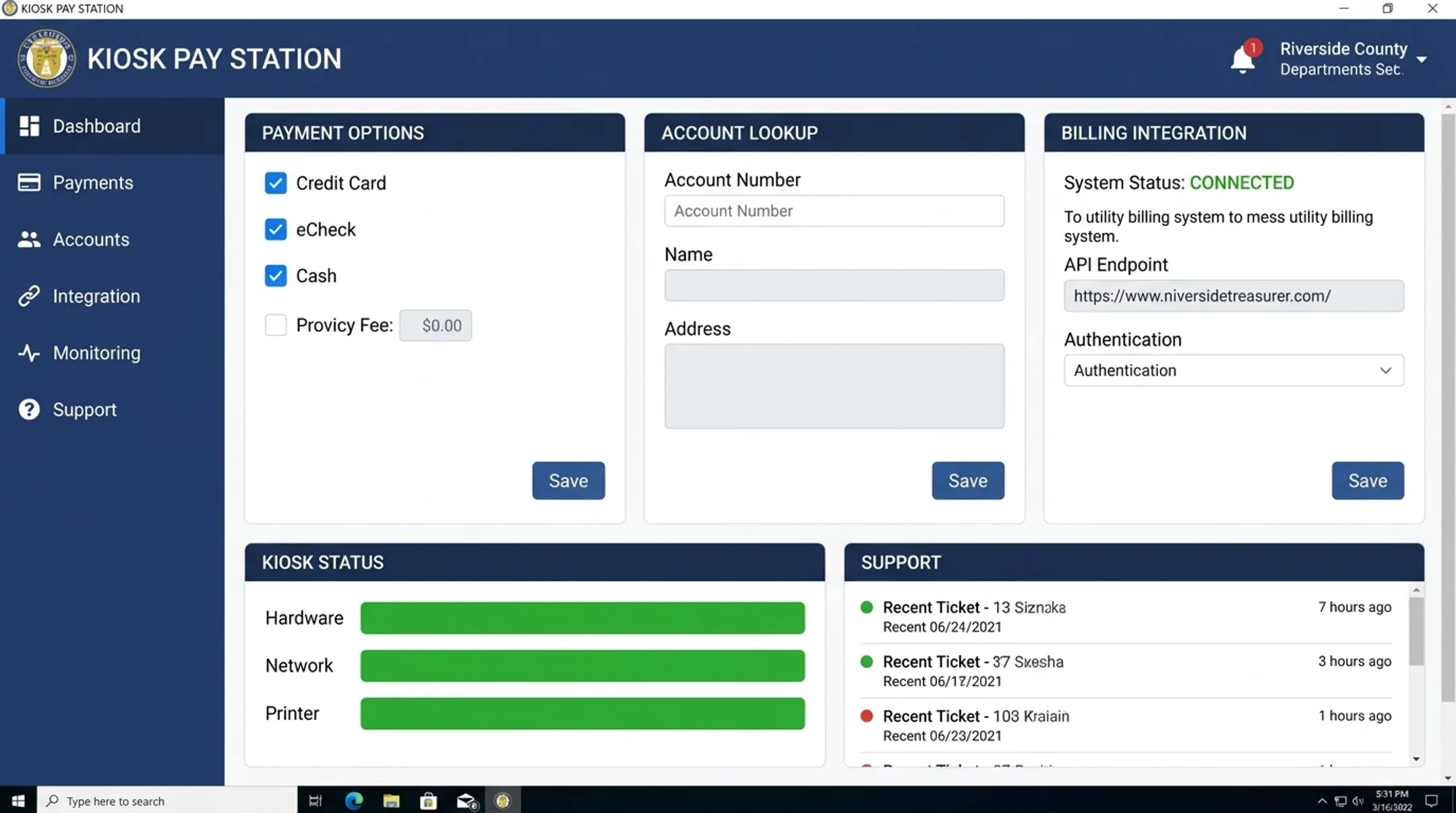The height and width of the screenshot is (813, 1456).
Task: Click the Account Number input field
Action: (834, 211)
